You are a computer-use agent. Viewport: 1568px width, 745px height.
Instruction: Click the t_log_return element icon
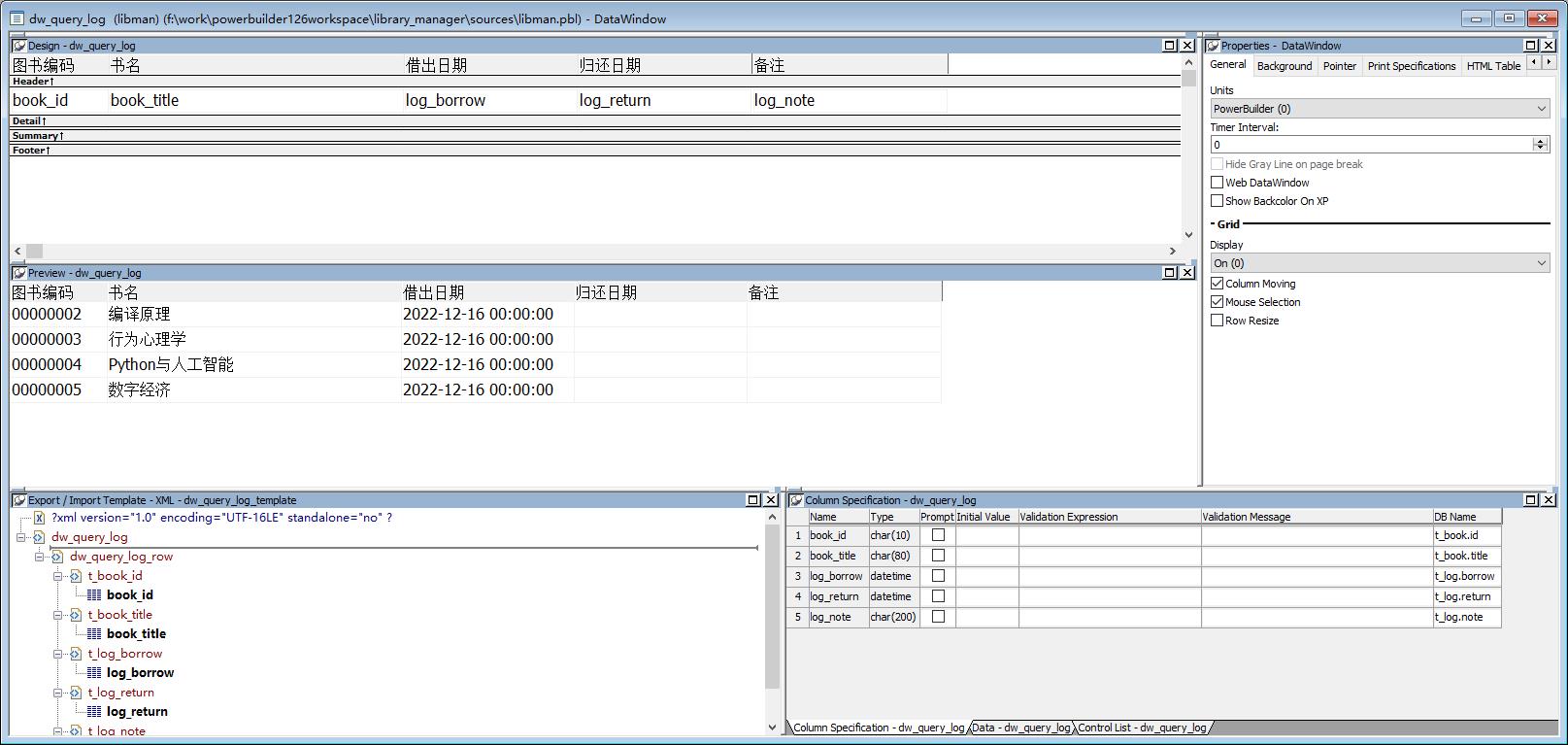click(76, 693)
